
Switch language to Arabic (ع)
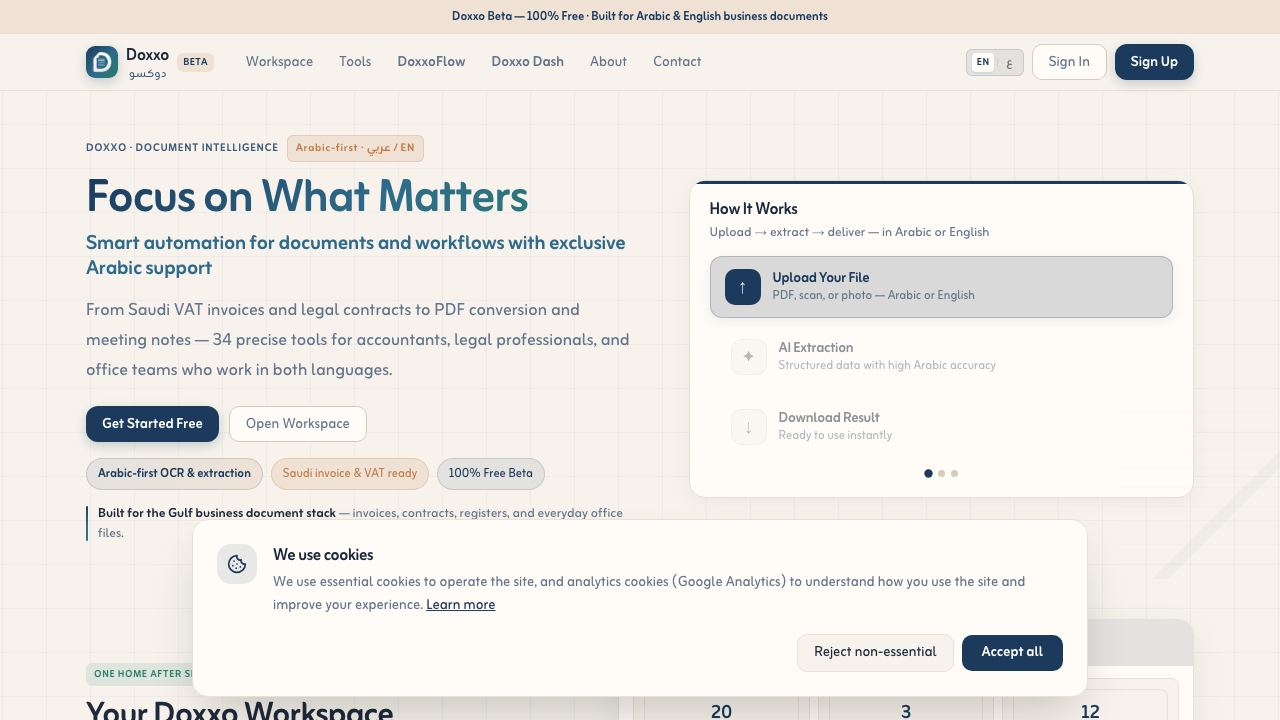coord(1009,62)
